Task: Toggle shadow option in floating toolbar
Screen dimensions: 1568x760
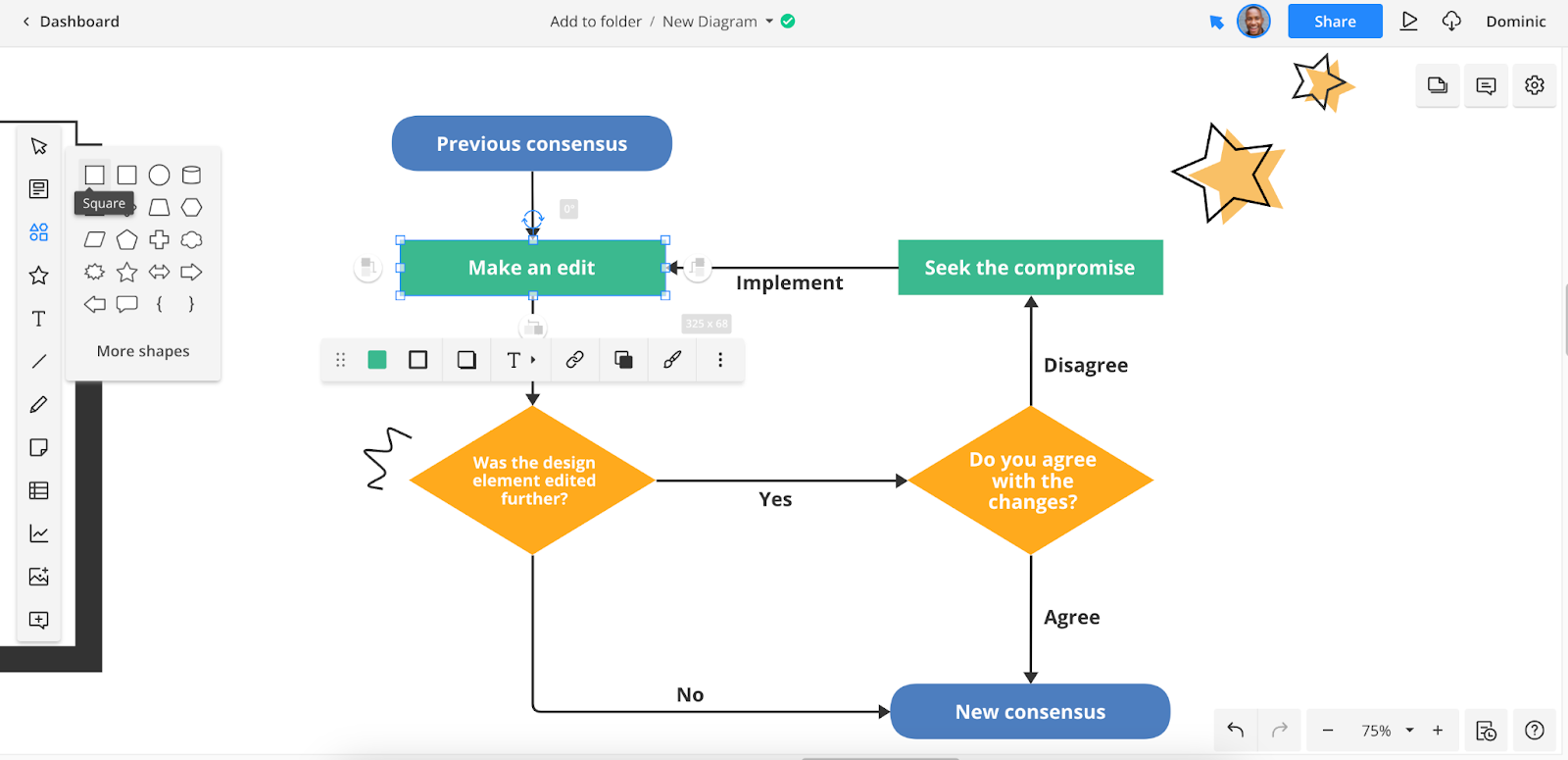Action: tap(466, 360)
